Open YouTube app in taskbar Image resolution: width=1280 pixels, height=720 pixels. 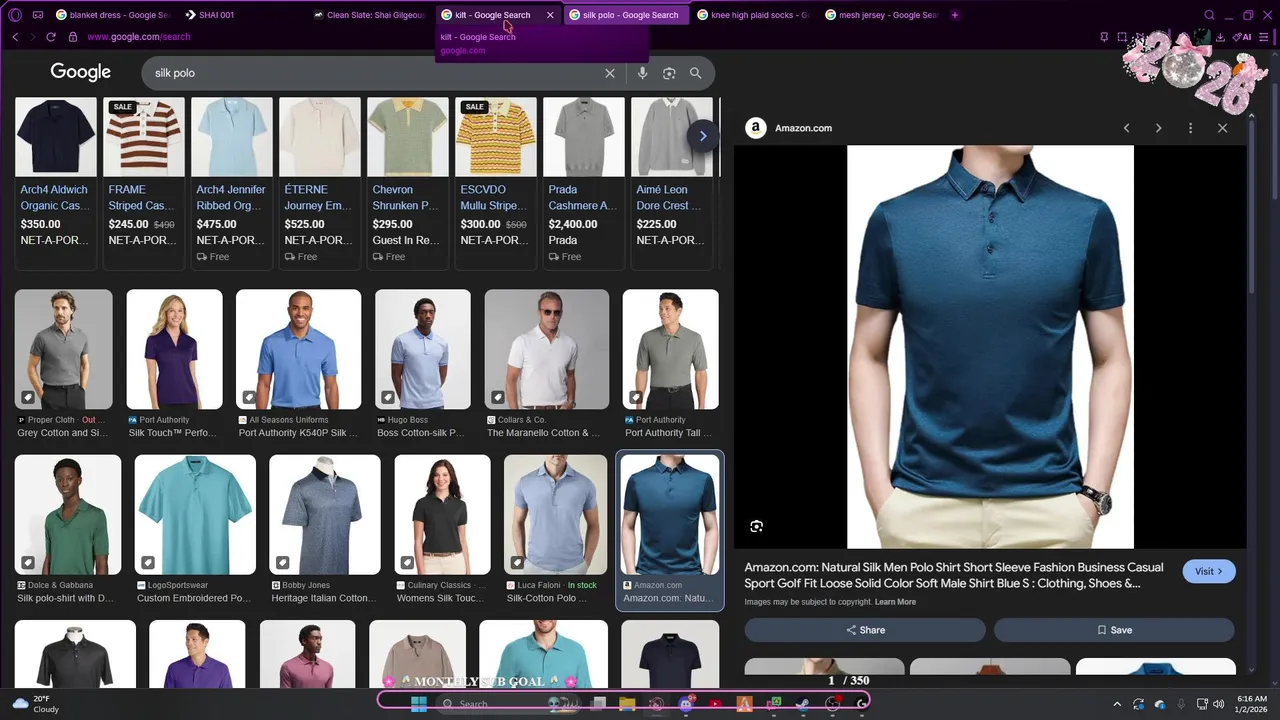point(715,704)
